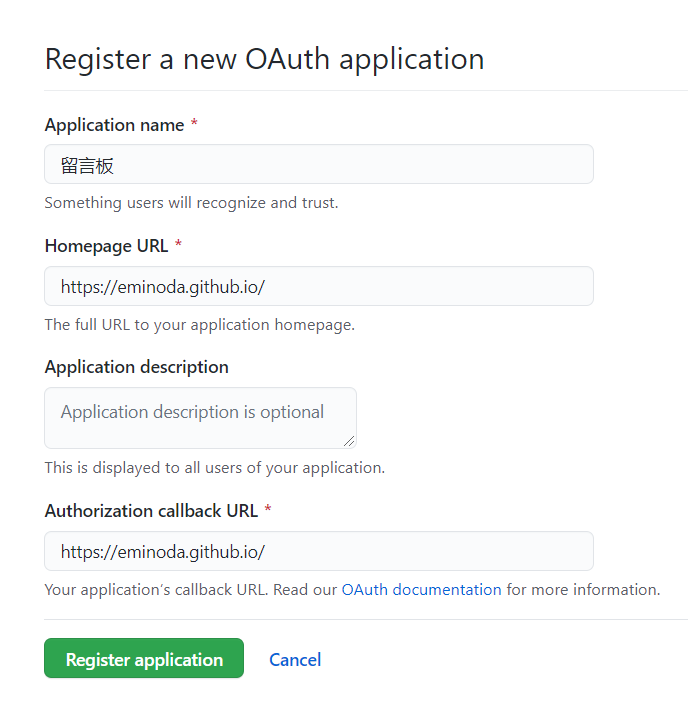Screen dimensions: 688x725
Task: Click the description textarea resize handle
Action: pos(349,442)
